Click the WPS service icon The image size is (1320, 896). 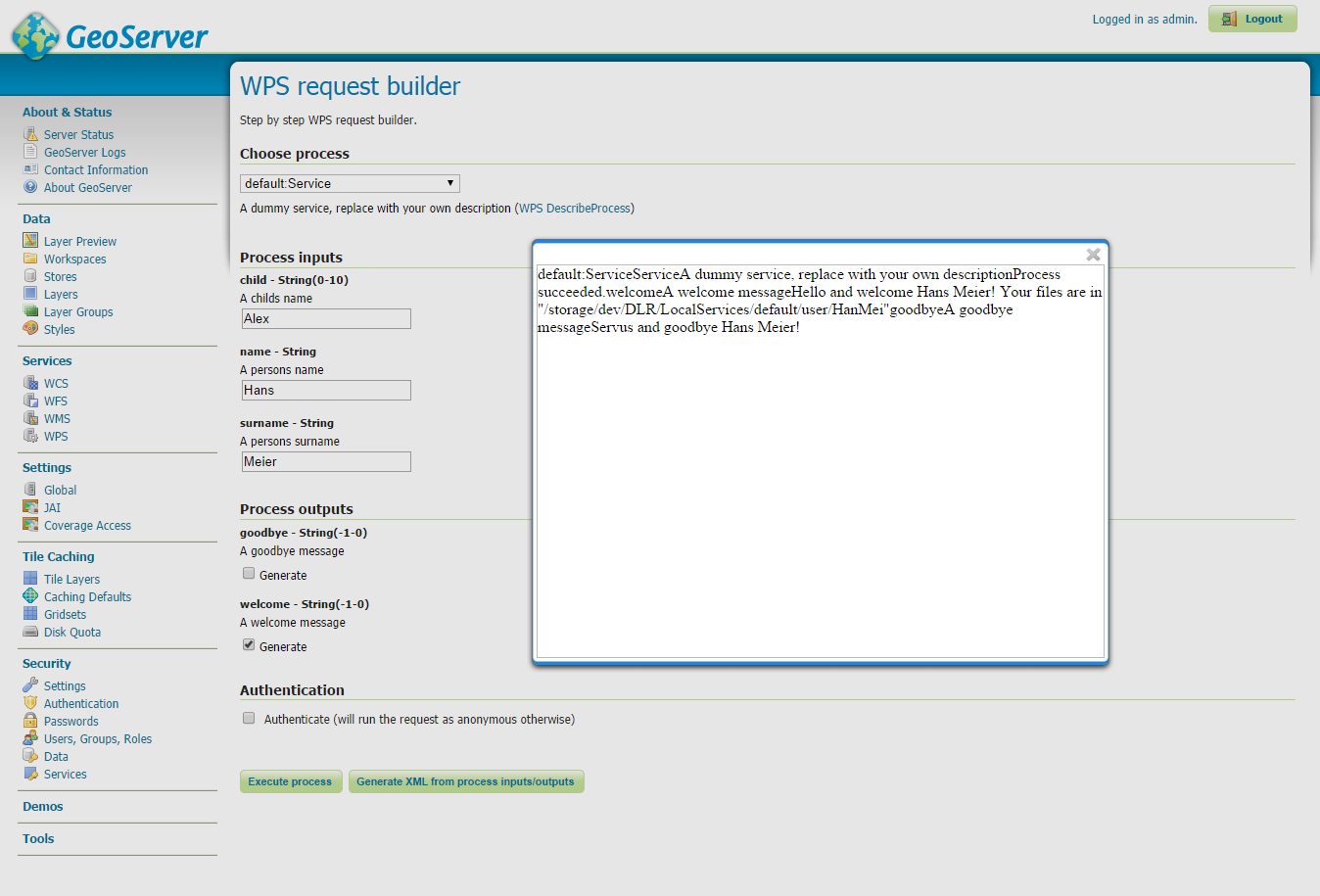click(30, 436)
